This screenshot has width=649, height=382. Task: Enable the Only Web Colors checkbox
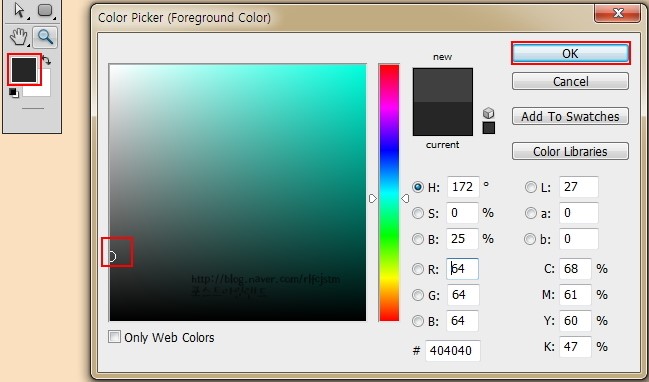pos(114,336)
